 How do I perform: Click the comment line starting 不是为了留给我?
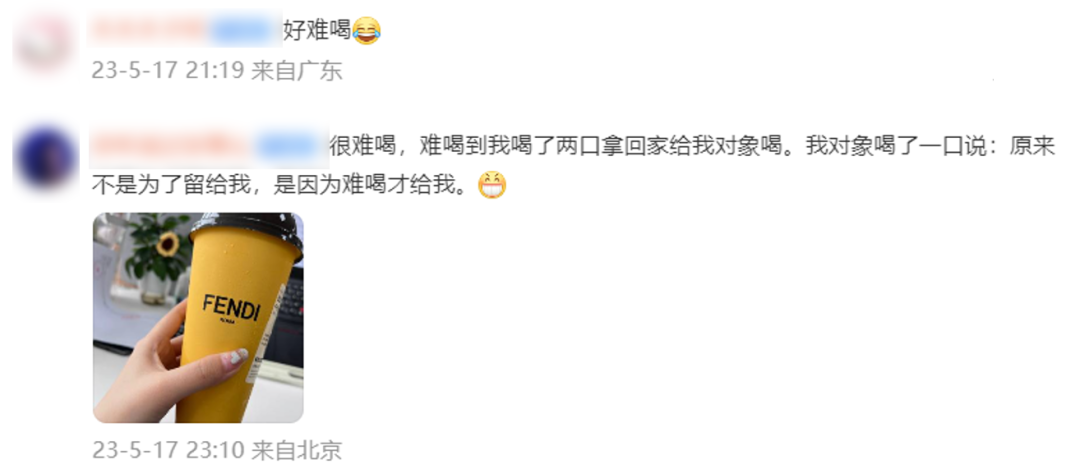coord(284,185)
